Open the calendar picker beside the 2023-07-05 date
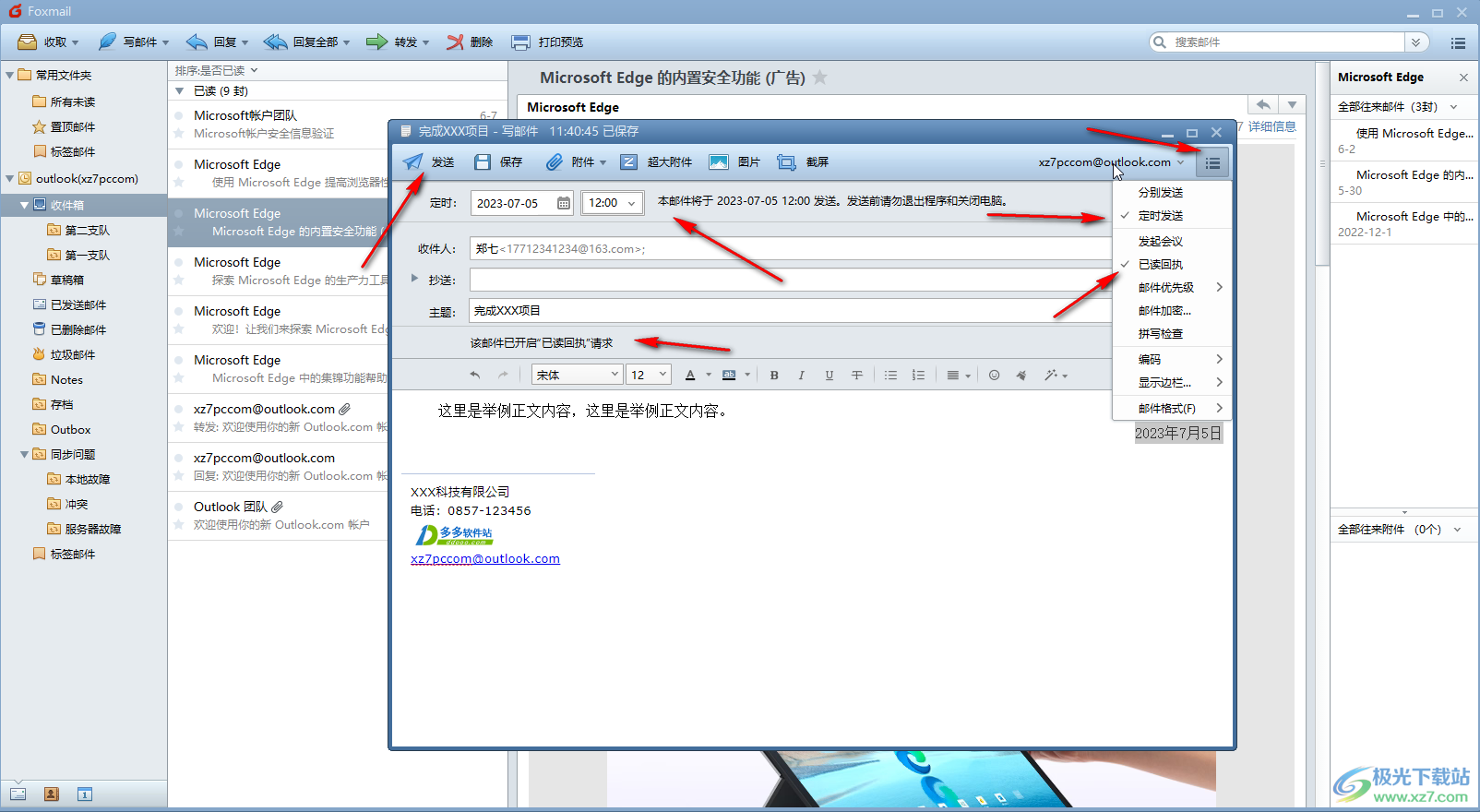Screen dimensions: 1480x812 click(x=564, y=203)
